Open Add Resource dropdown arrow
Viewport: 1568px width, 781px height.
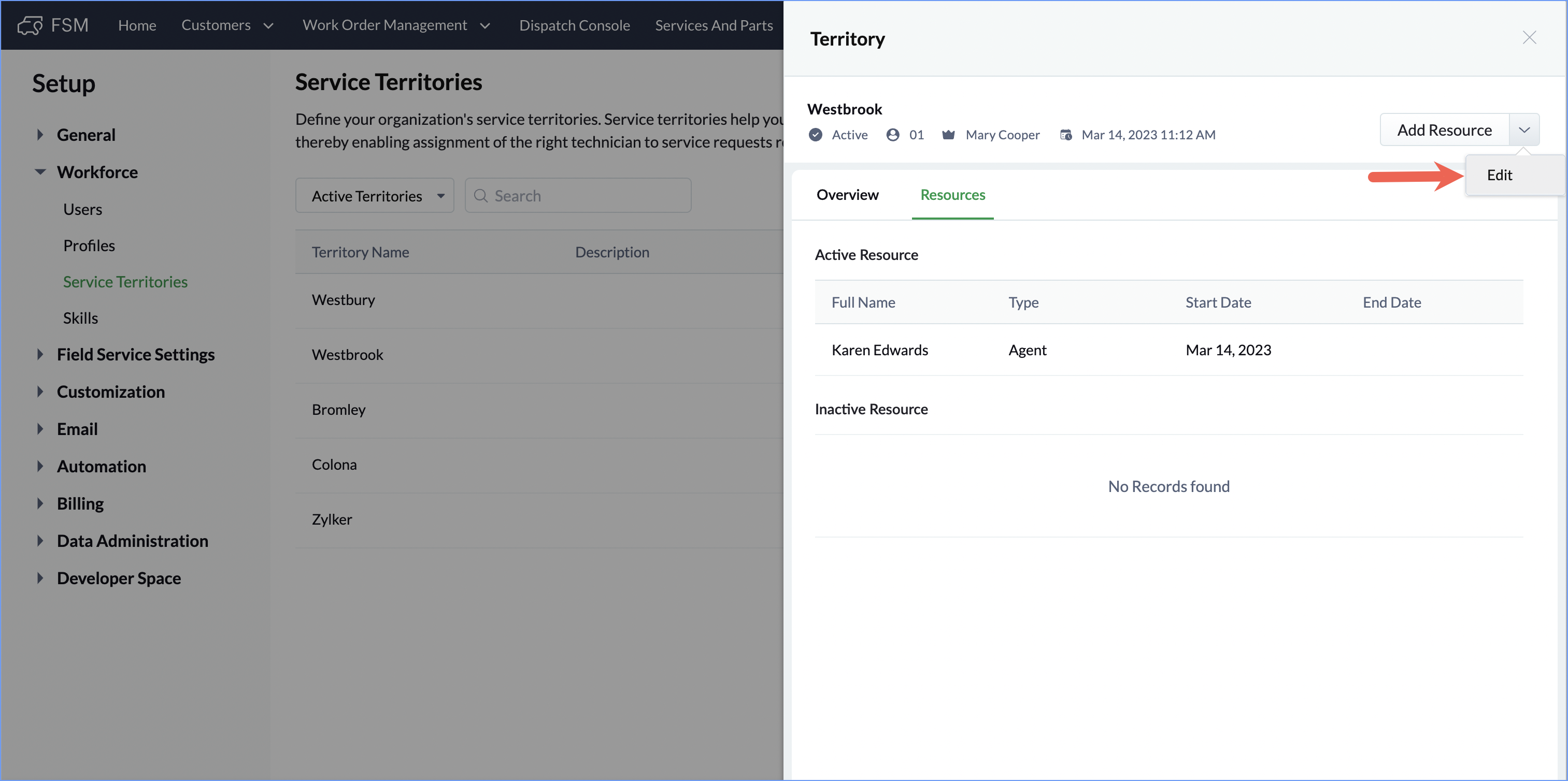(1524, 129)
